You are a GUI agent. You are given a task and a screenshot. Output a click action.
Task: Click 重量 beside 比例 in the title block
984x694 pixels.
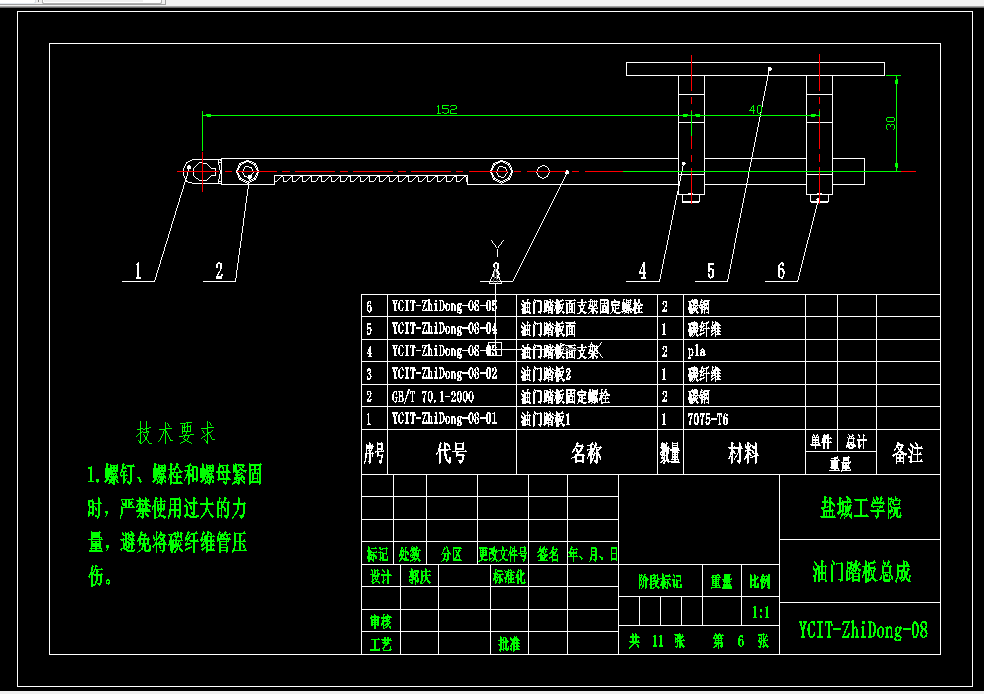point(721,582)
